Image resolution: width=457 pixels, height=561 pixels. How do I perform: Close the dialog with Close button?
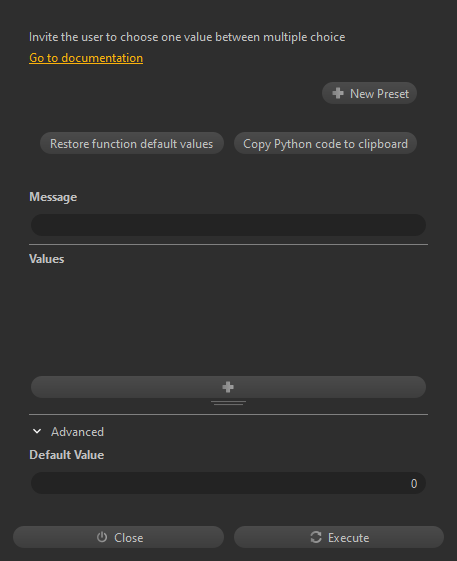[118, 537]
